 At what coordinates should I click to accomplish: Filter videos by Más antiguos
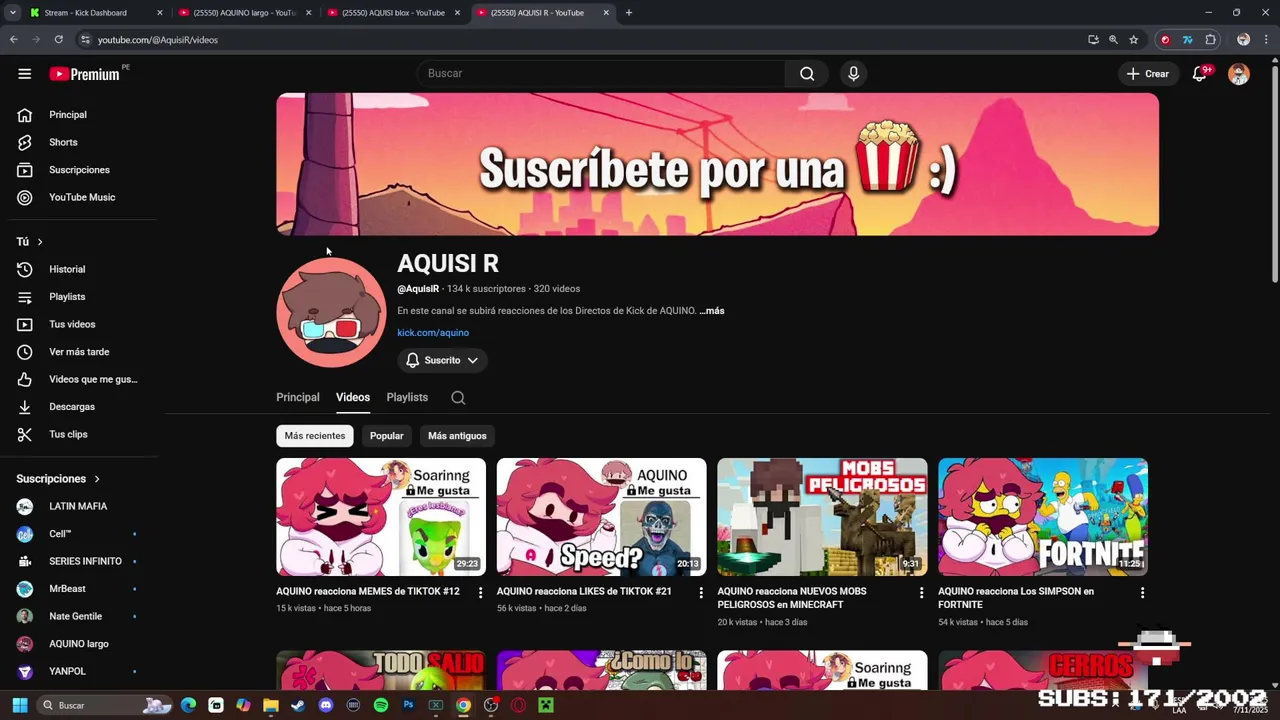tap(457, 436)
